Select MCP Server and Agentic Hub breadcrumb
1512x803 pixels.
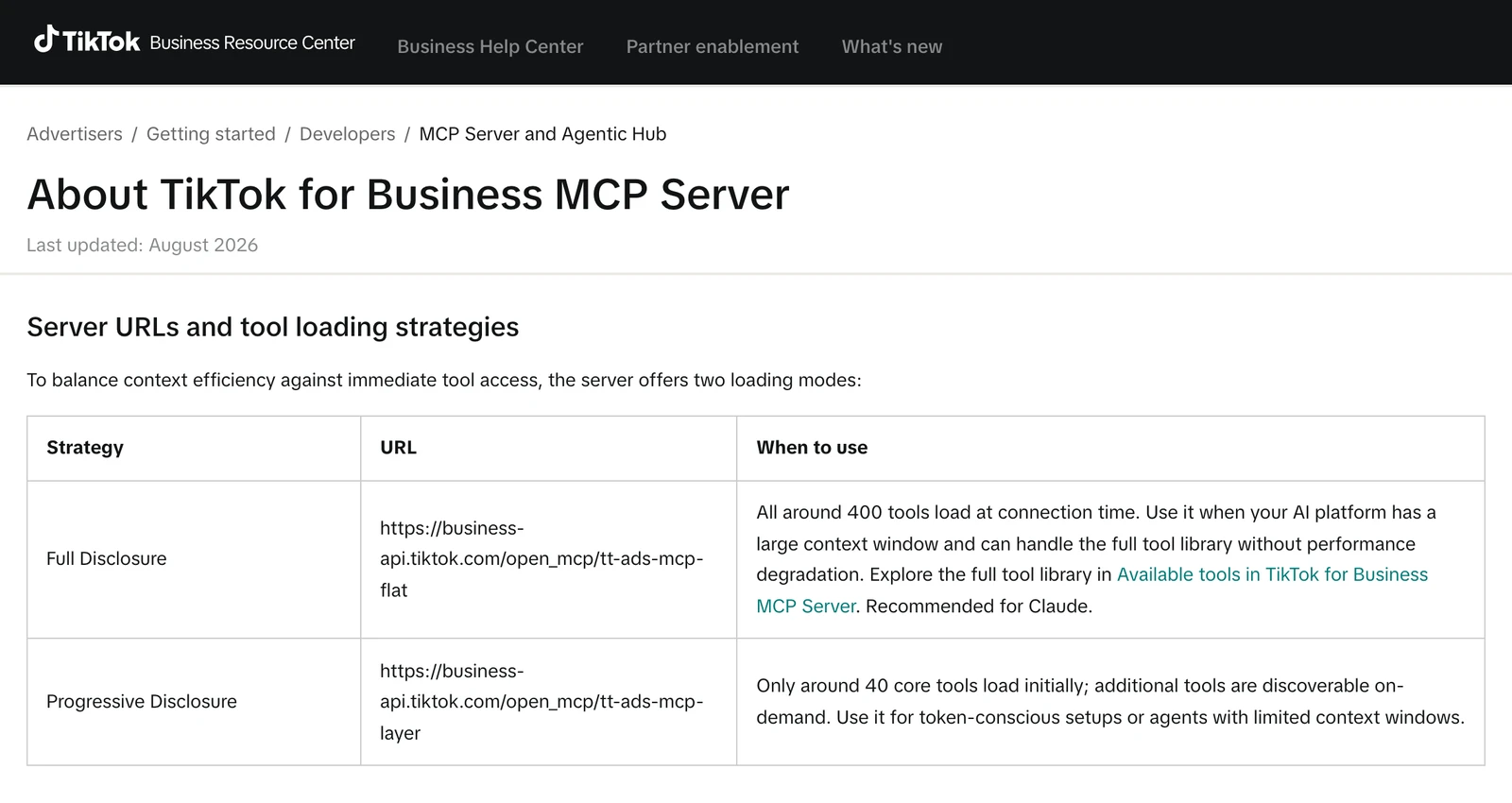[x=542, y=134]
